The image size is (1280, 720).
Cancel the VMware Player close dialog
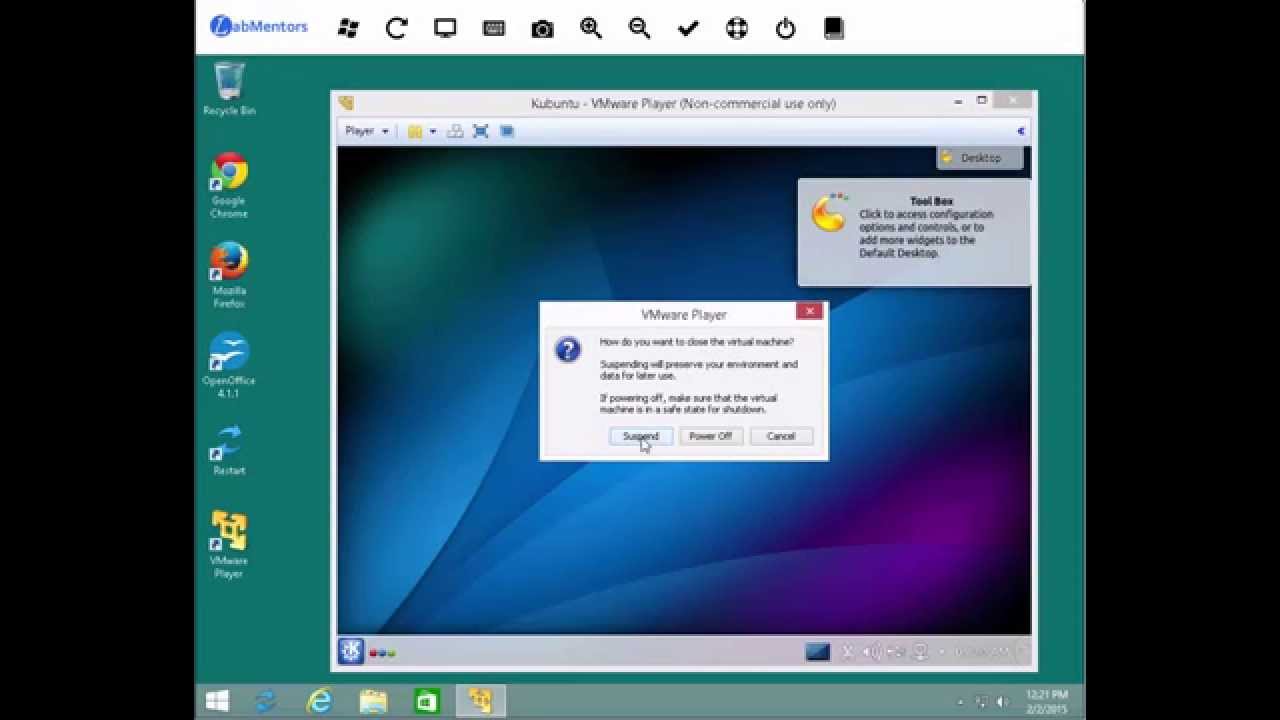781,436
